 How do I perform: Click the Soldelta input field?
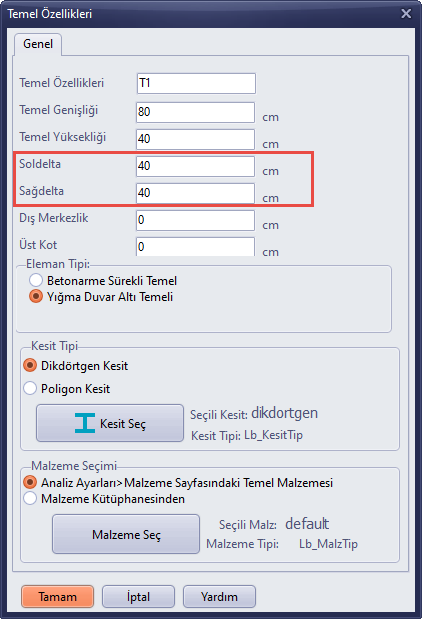pos(195,166)
